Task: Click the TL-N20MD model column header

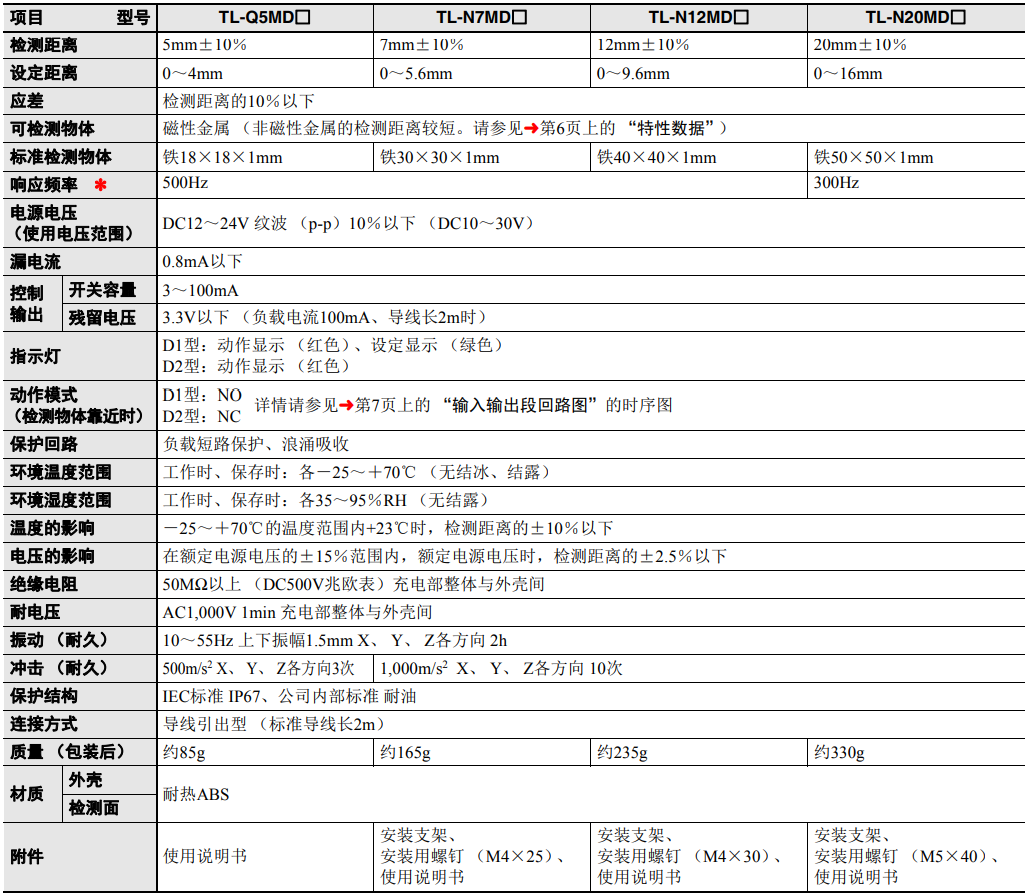Action: [915, 17]
